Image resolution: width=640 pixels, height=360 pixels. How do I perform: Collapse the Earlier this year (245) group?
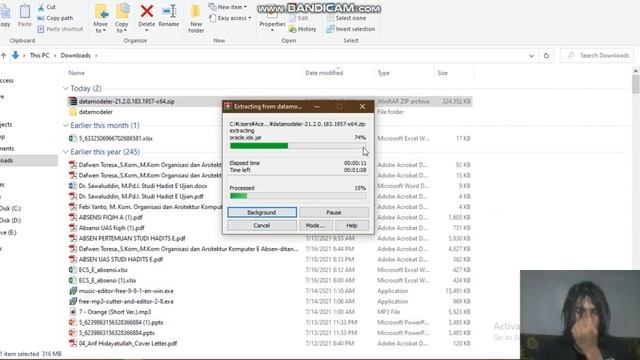click(66, 152)
